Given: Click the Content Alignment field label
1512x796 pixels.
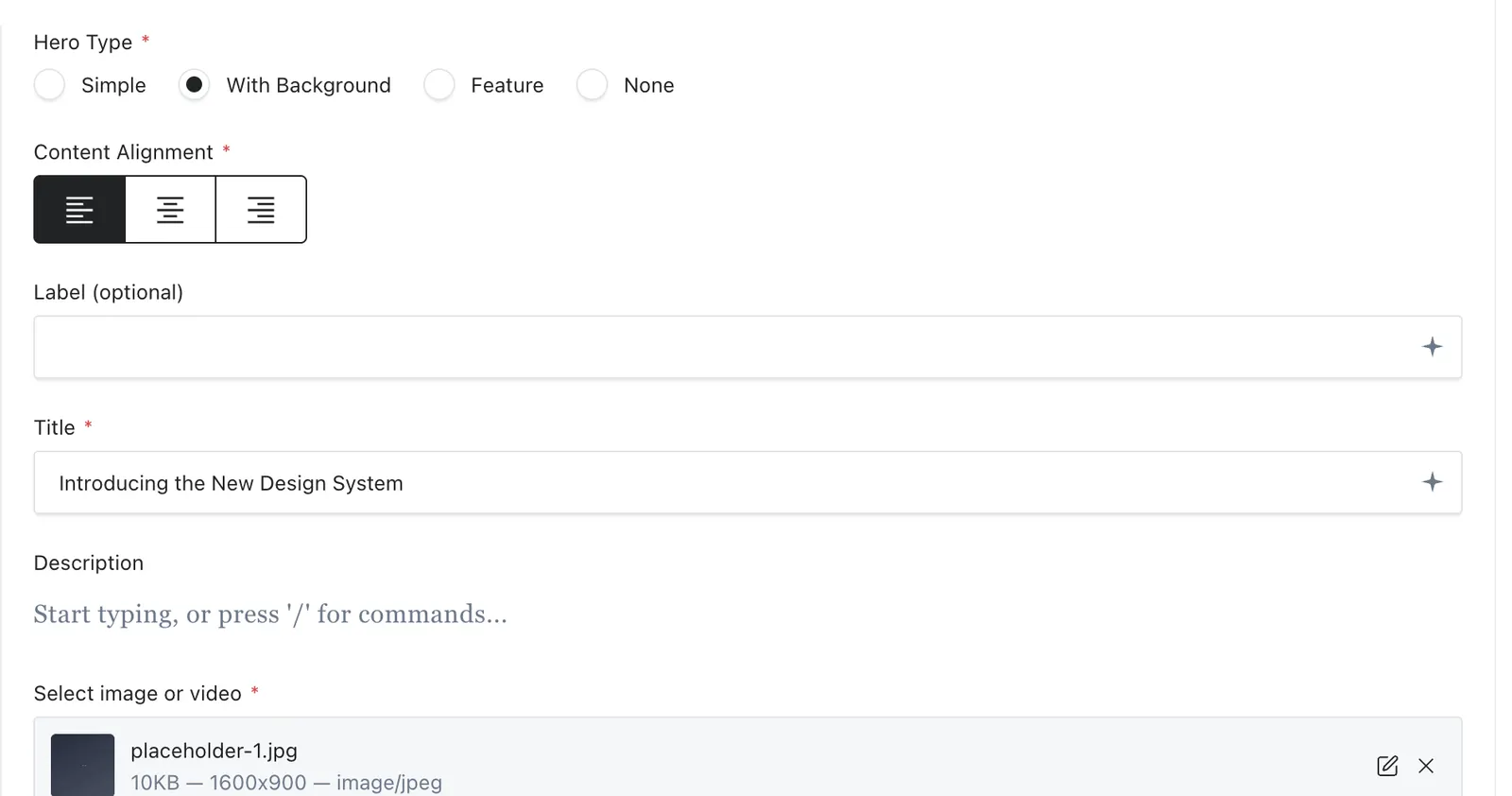Looking at the screenshot, I should [124, 152].
